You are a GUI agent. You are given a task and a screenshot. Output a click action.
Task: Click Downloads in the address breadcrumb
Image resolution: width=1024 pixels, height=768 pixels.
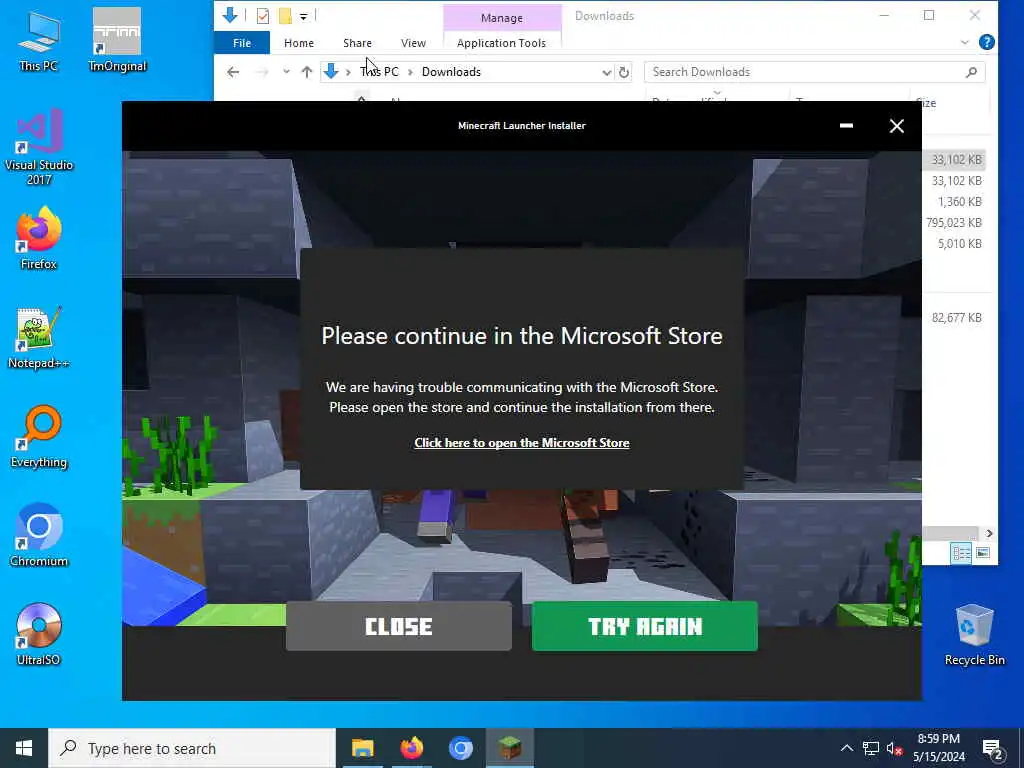(x=451, y=72)
